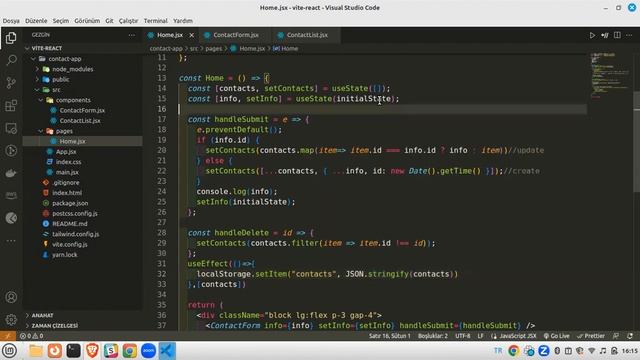This screenshot has width=640, height=360.
Task: Collapse the components folder
Action: [82, 100]
